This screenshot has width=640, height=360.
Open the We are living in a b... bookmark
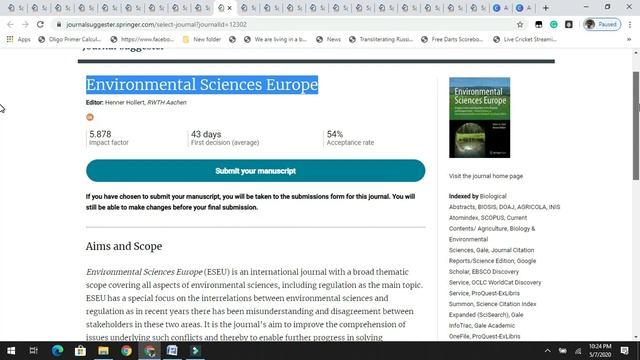275,39
